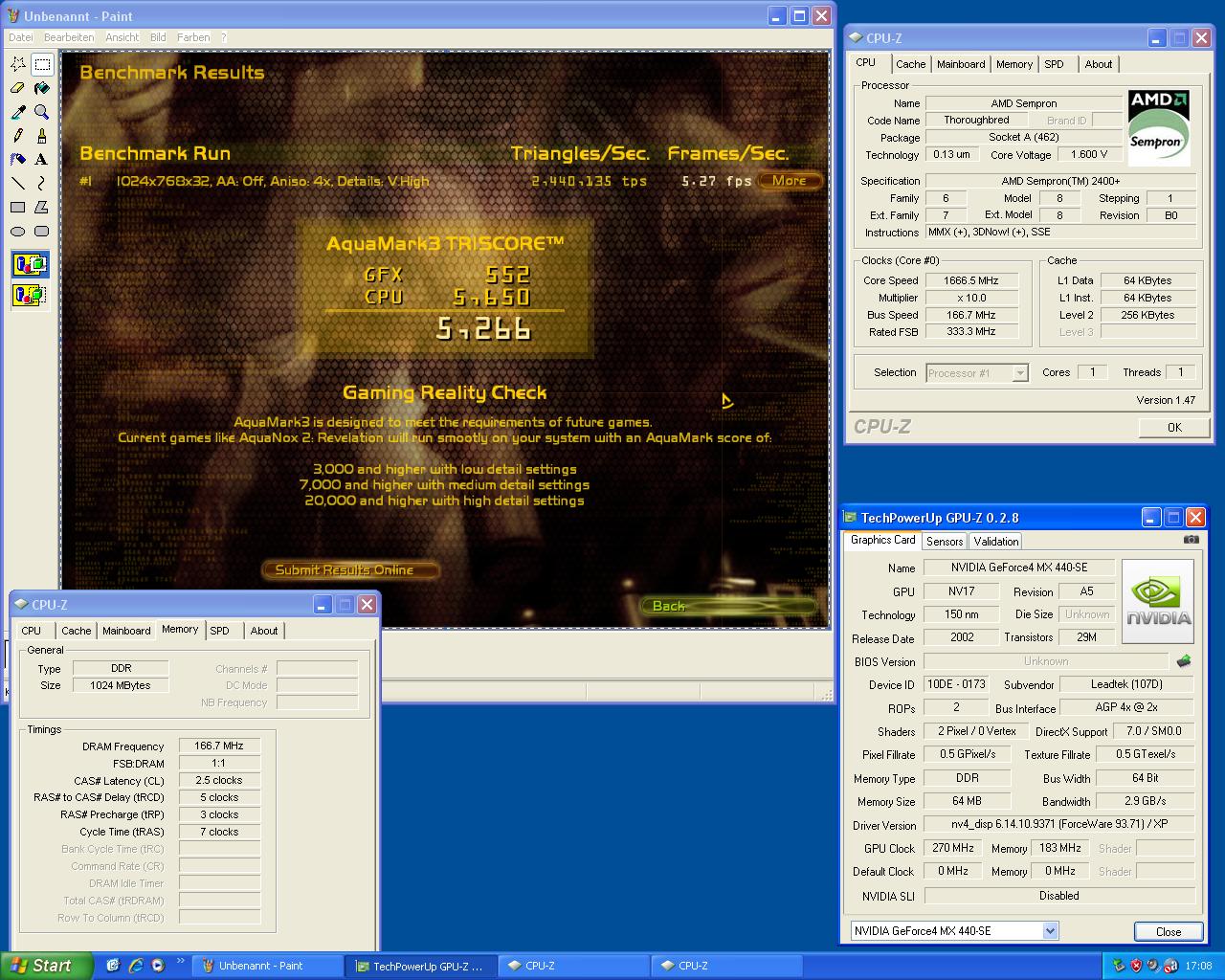
Task: Select the rectangular Select tool in Paint
Action: (42, 64)
